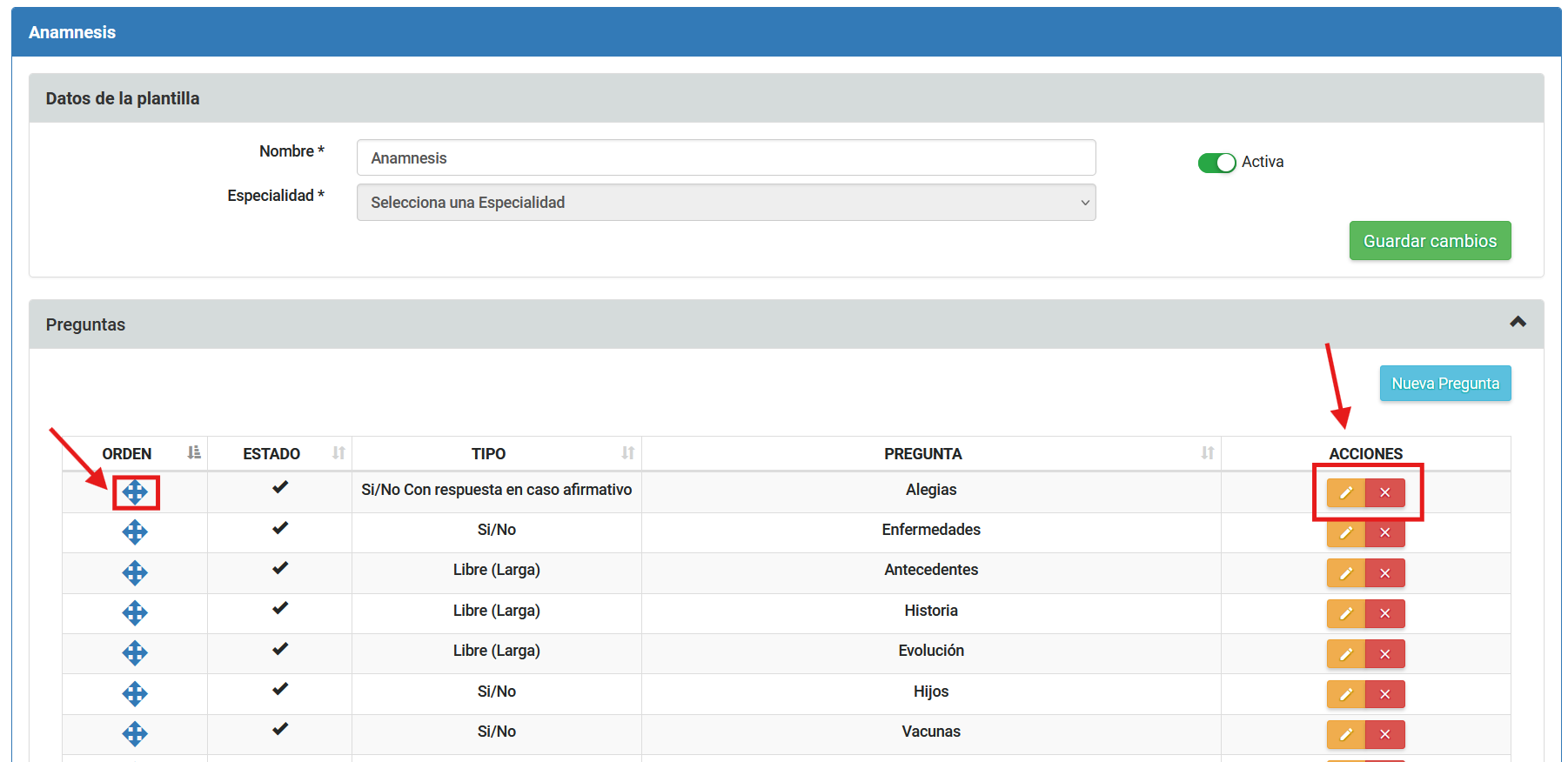
Task: Edit the Hijos question
Action: pos(1345,694)
